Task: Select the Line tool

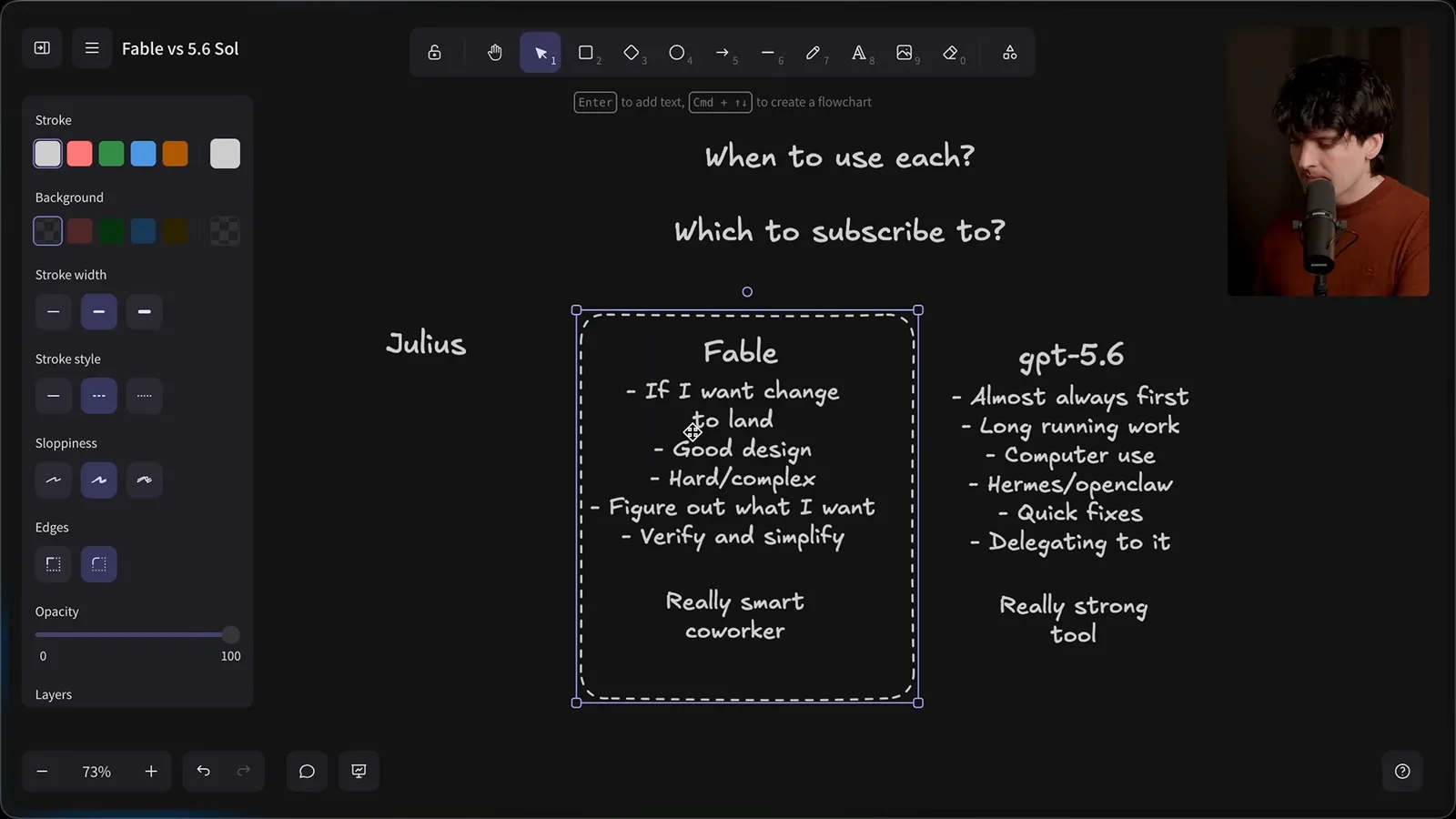Action: pyautogui.click(x=768, y=53)
